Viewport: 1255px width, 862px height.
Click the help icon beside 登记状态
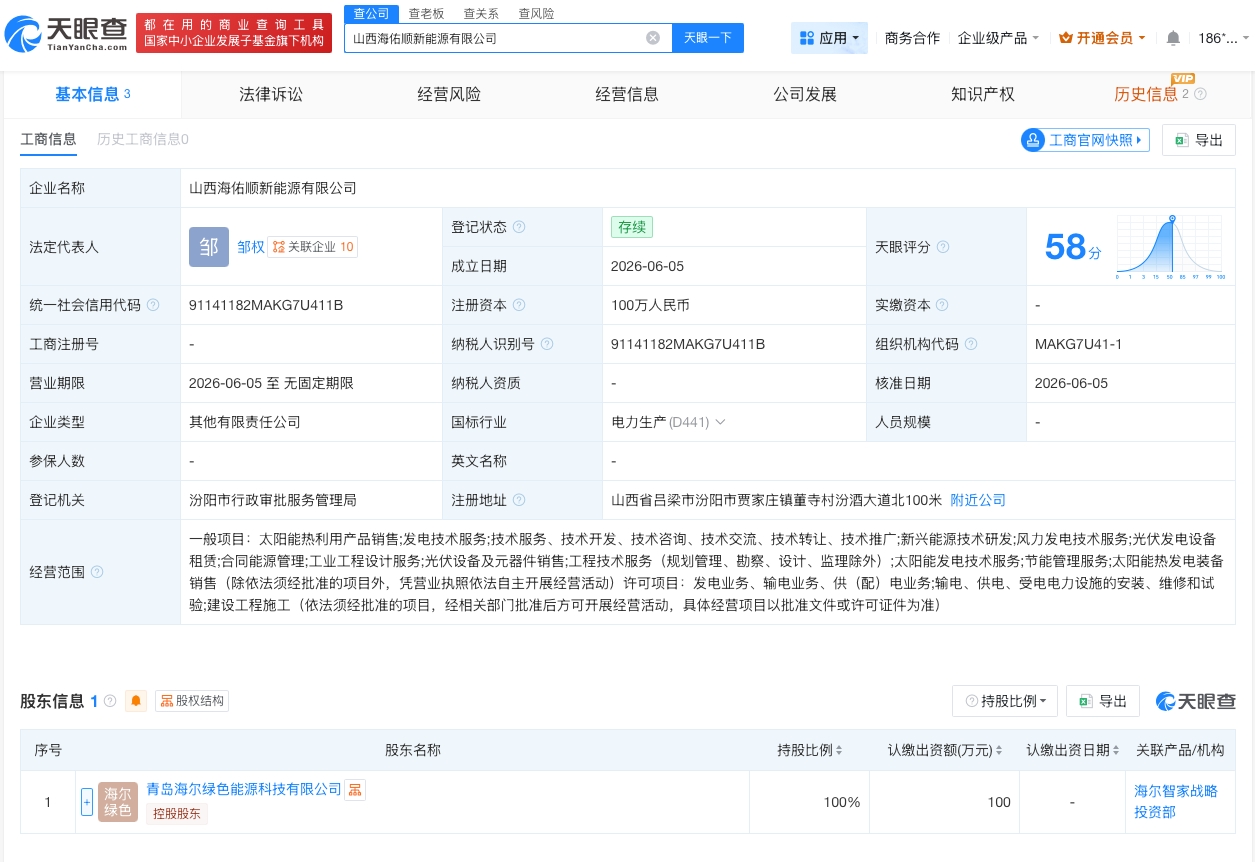519,227
